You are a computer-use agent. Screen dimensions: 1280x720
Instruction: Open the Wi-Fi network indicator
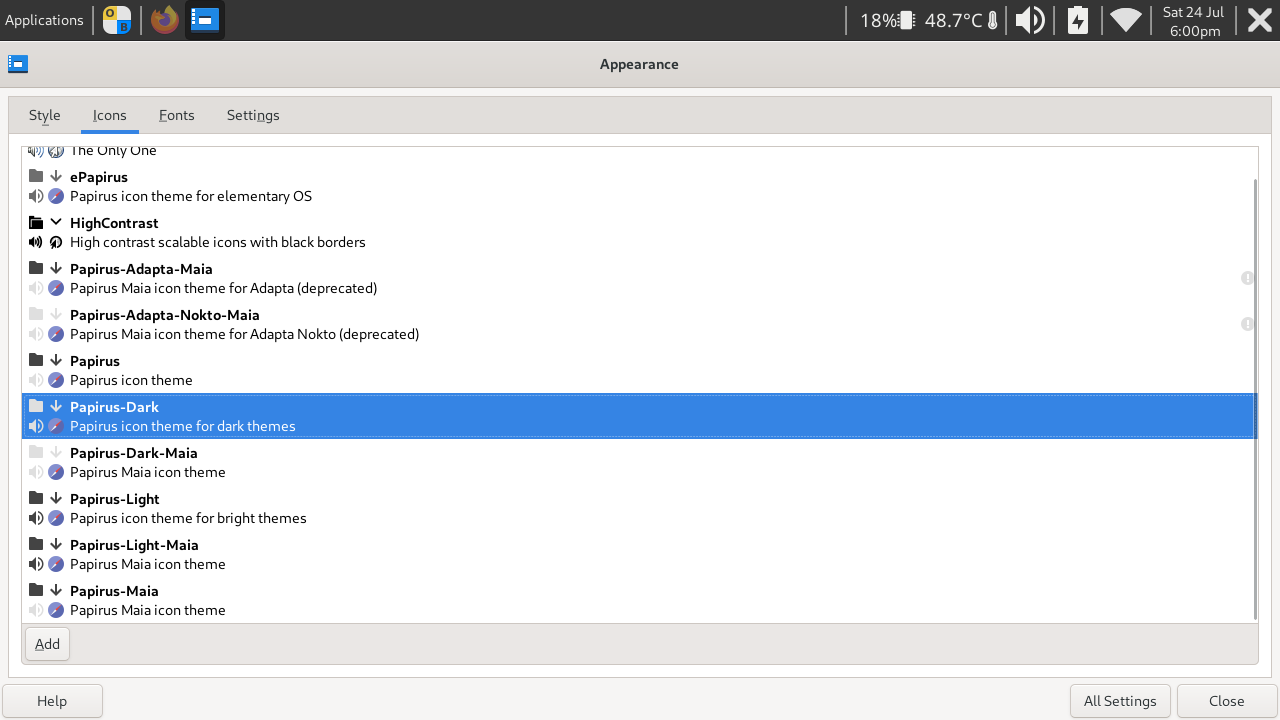(x=1126, y=20)
